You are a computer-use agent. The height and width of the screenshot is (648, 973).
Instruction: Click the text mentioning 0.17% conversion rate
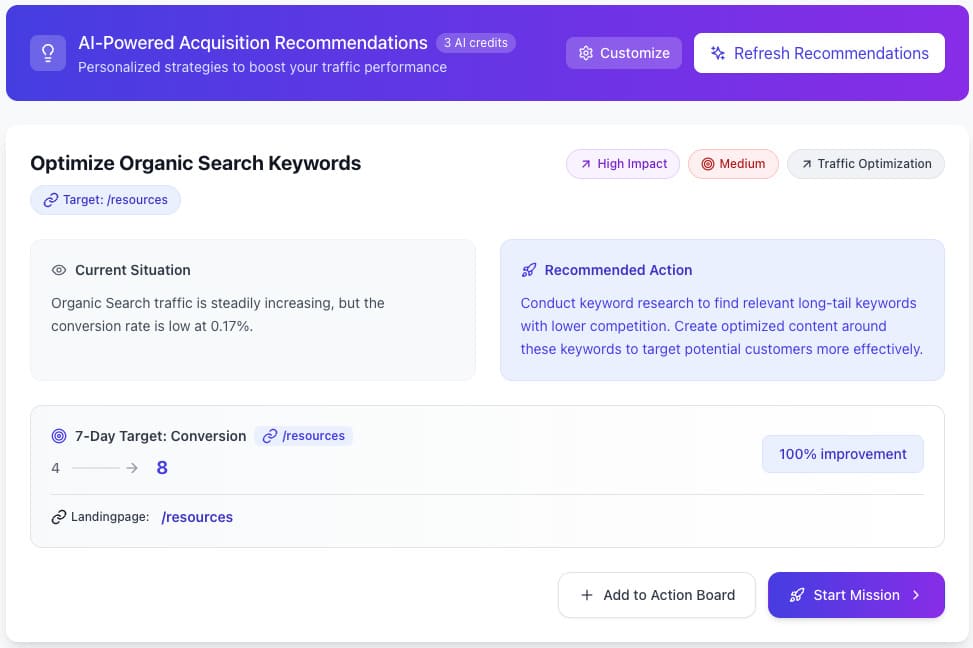pos(218,315)
